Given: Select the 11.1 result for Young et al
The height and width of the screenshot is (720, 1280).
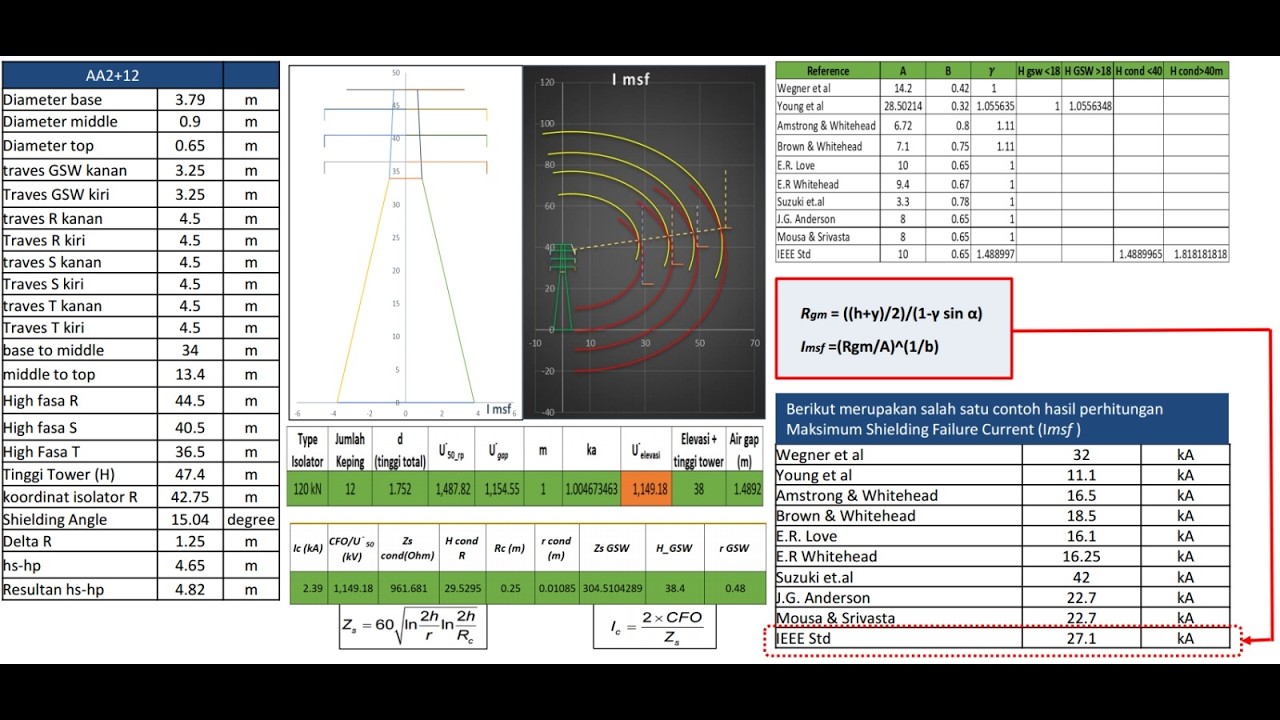Looking at the screenshot, I should [x=1080, y=475].
